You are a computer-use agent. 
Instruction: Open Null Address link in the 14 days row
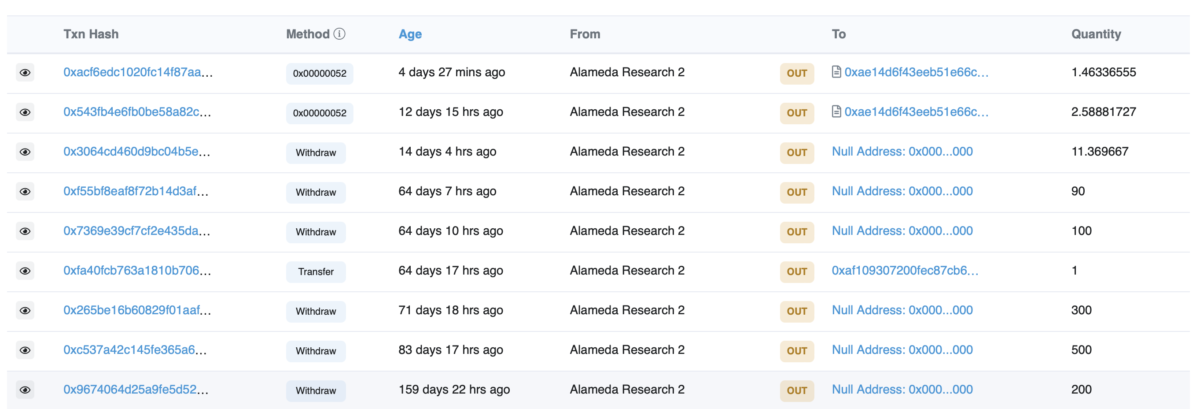(902, 152)
